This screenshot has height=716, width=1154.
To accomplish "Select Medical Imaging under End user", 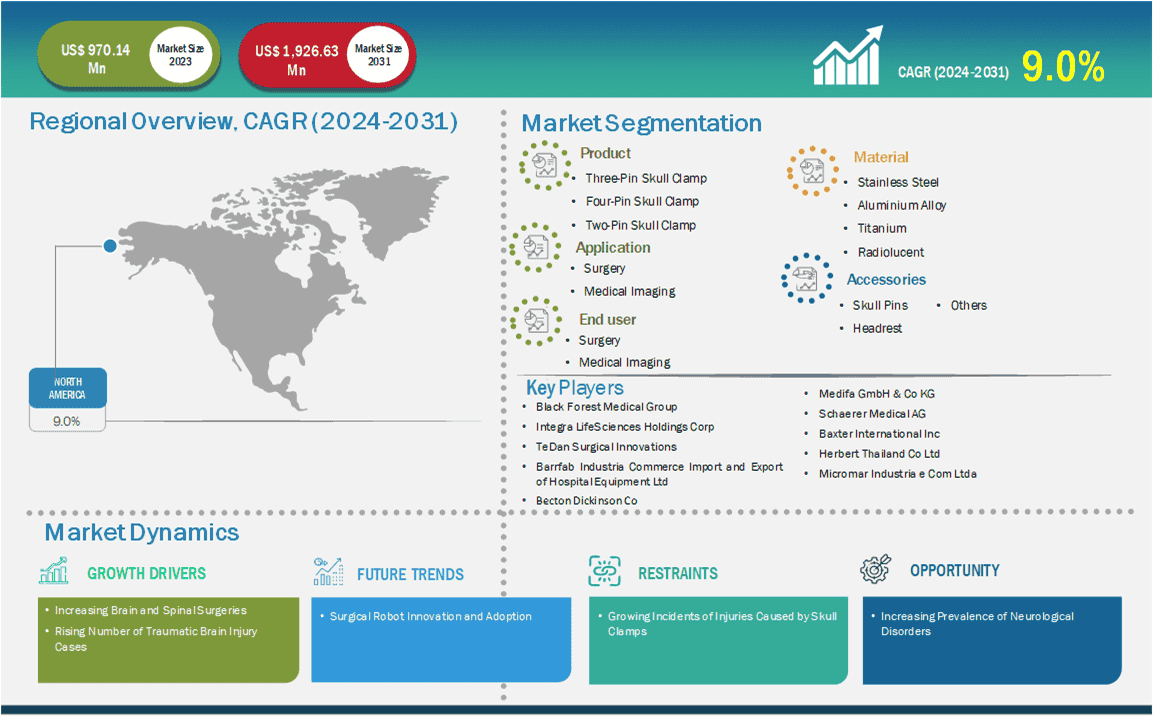I will pyautogui.click(x=624, y=362).
